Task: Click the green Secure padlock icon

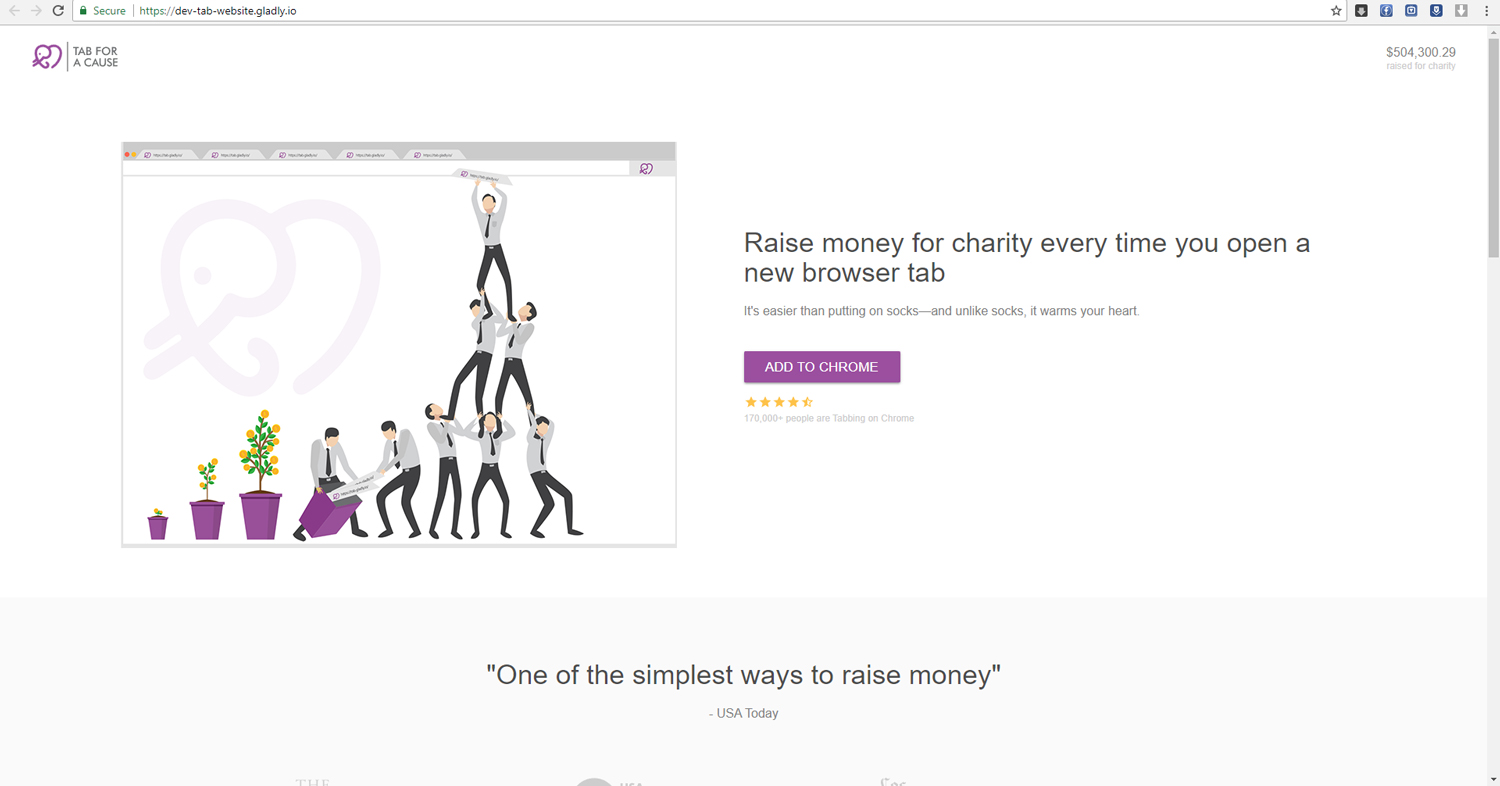Action: [84, 11]
